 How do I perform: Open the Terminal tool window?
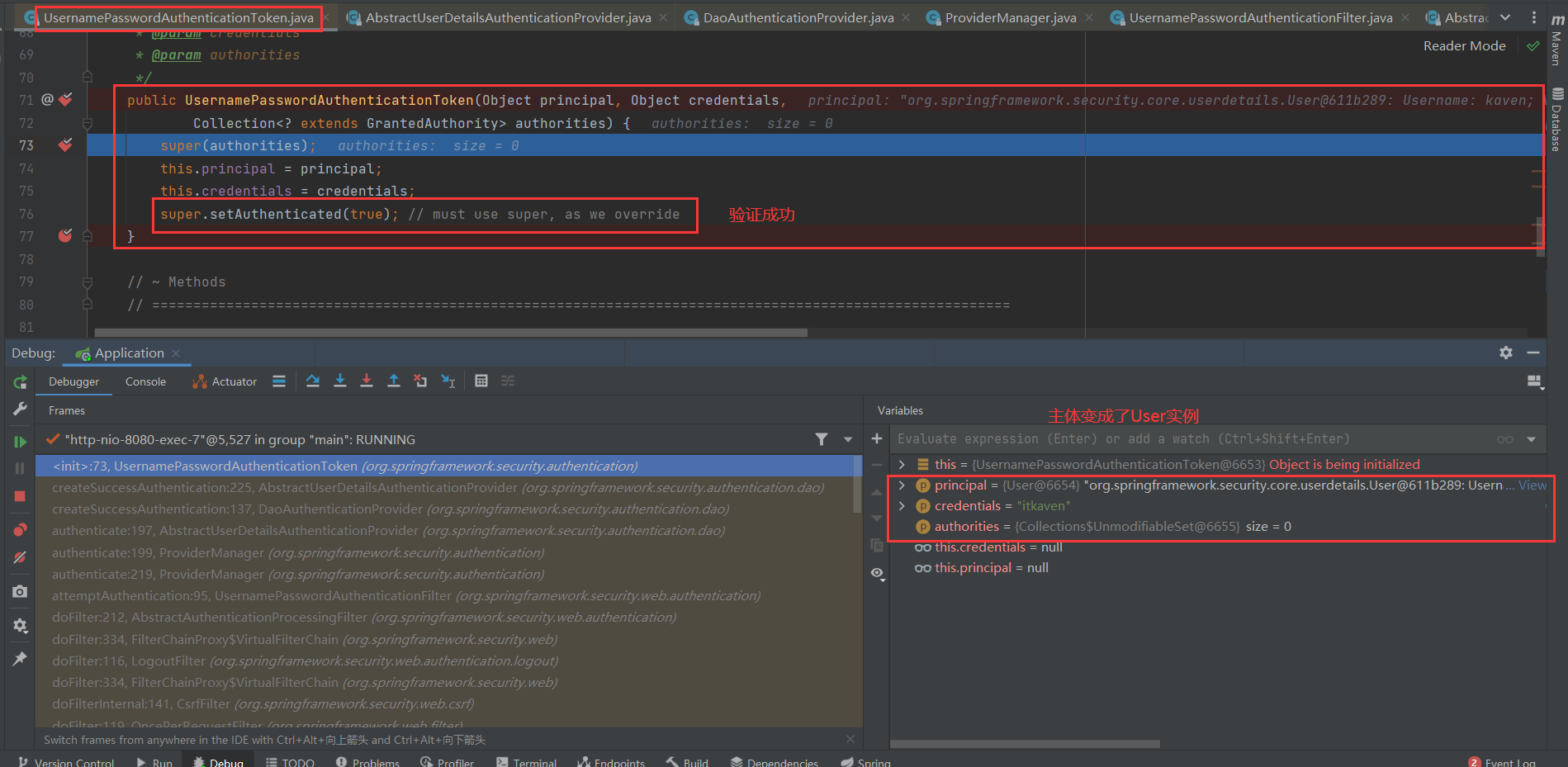point(527,762)
